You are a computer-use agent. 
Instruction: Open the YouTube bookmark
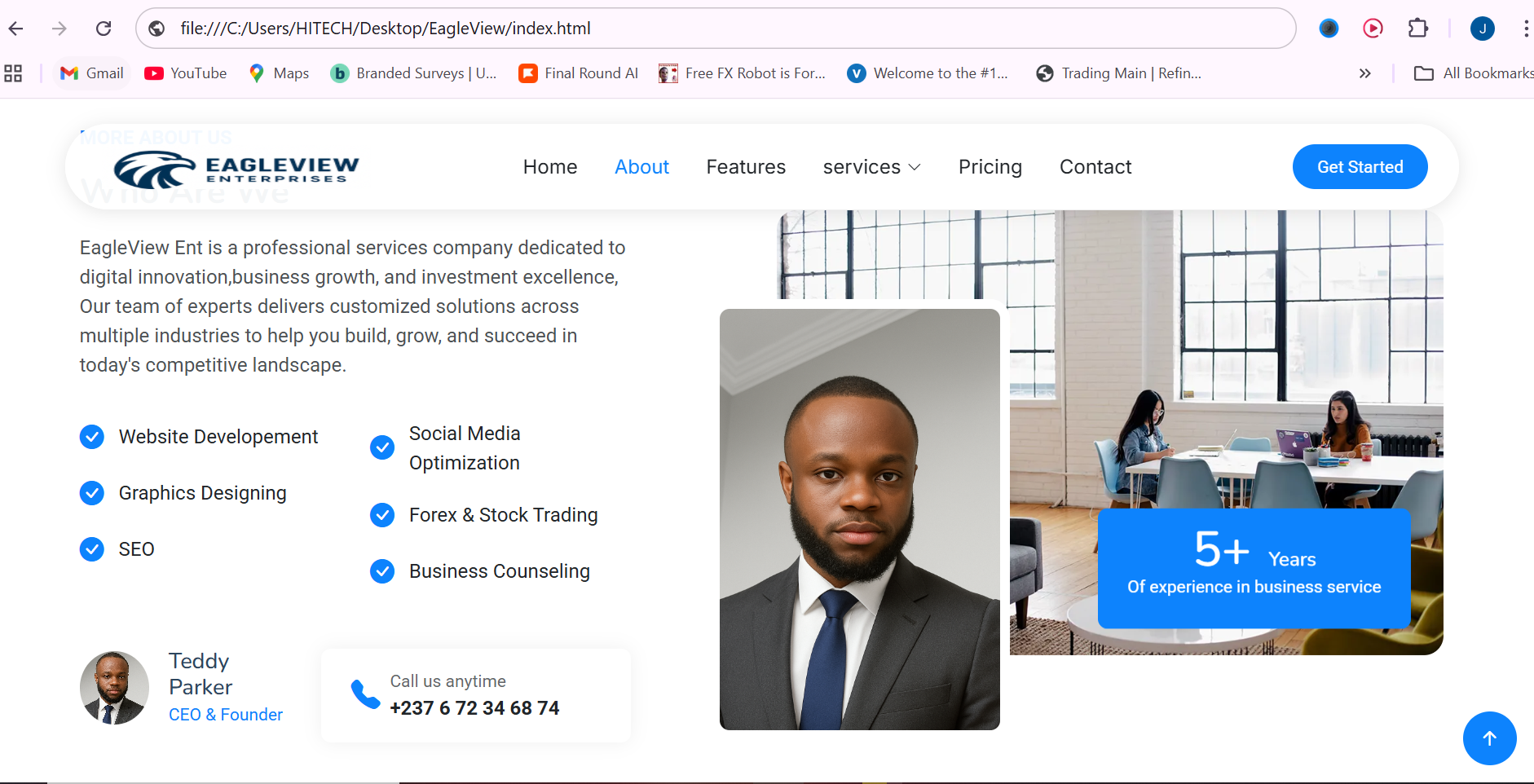pyautogui.click(x=186, y=73)
